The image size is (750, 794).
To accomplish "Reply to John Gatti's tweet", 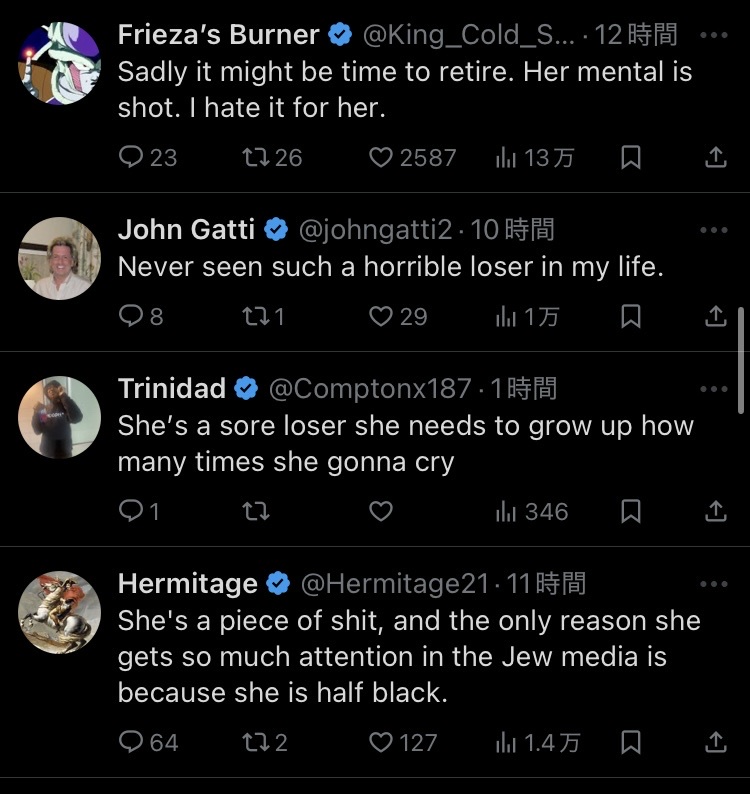I will [141, 316].
